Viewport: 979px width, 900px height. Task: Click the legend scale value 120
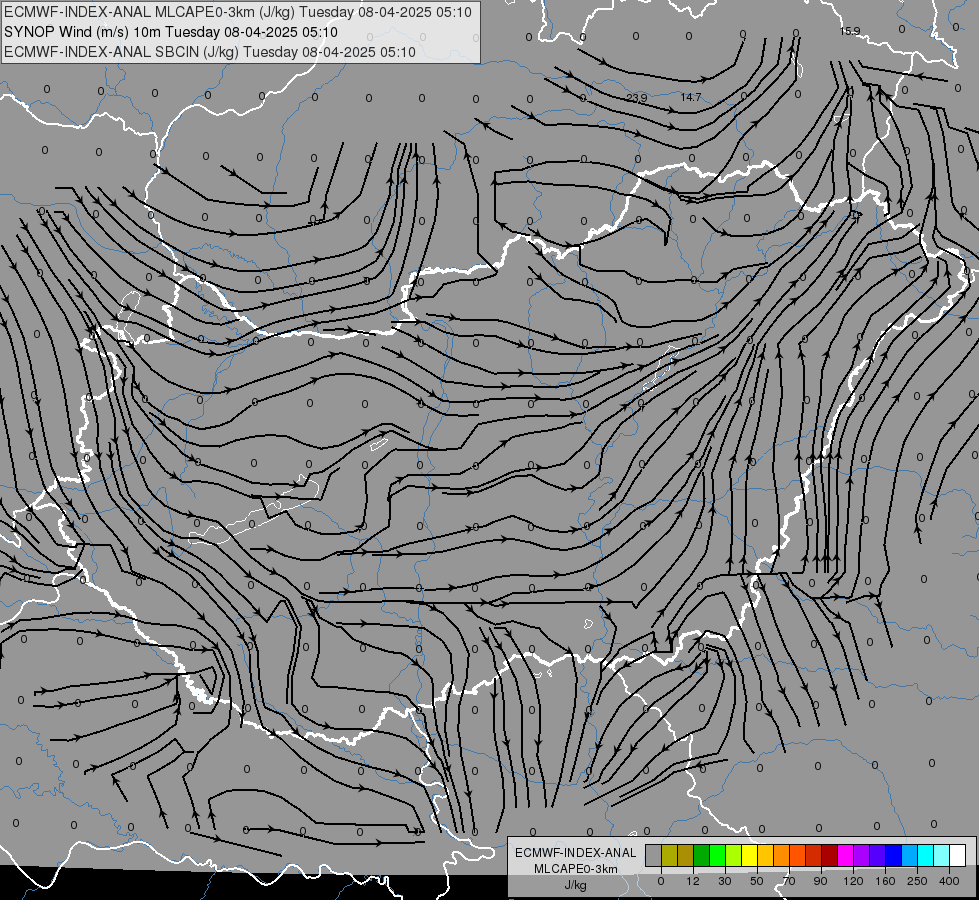click(853, 882)
